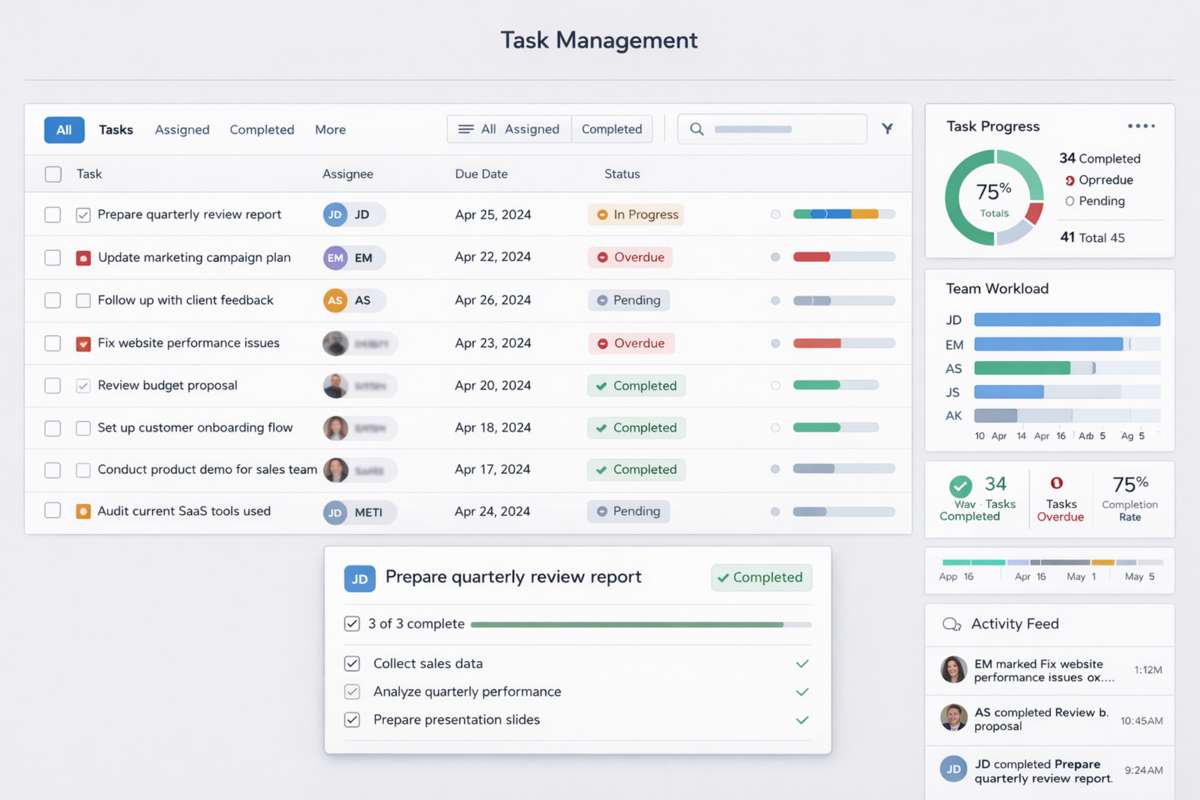Click the Completed status badge on quarterly report
Image resolution: width=1200 pixels, height=800 pixels.
(761, 577)
